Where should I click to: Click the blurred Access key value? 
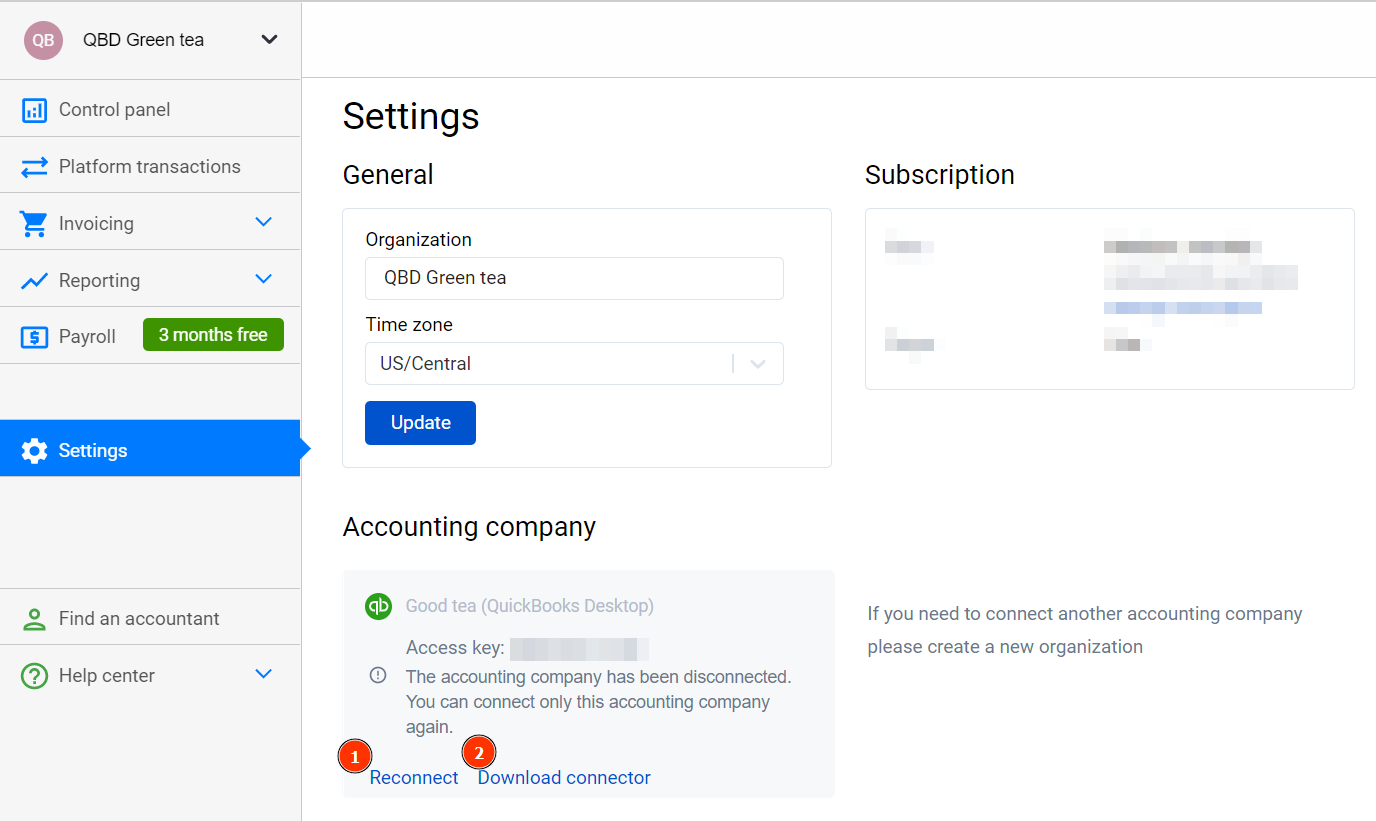click(579, 649)
